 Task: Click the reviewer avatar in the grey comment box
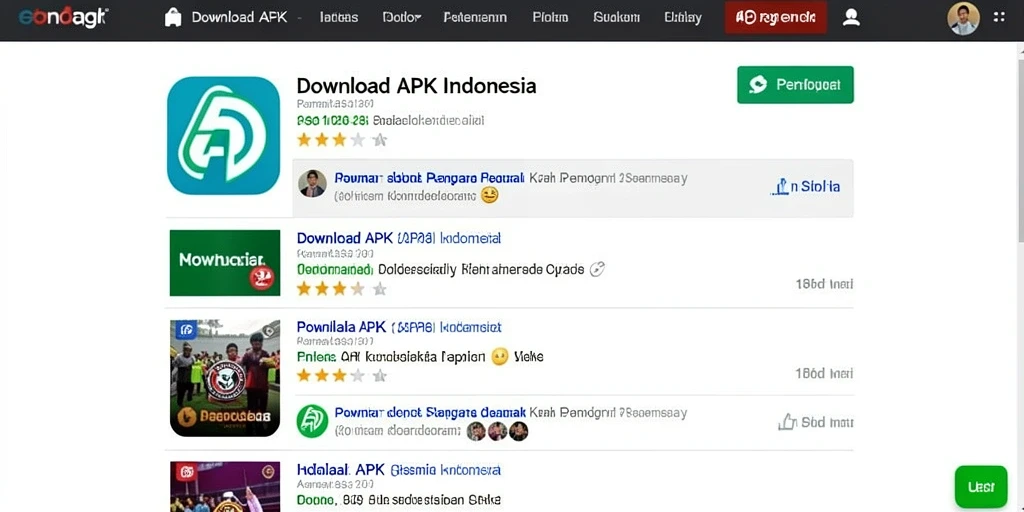[x=312, y=184]
